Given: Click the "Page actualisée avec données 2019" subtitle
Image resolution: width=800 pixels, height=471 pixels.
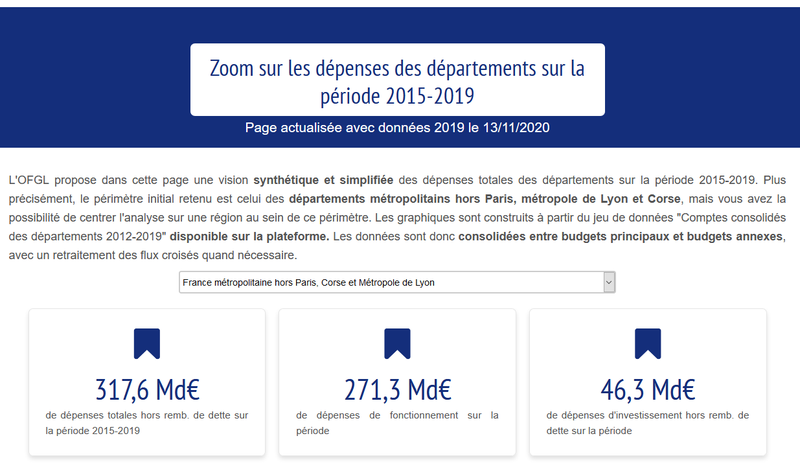Looking at the screenshot, I should coord(397,128).
